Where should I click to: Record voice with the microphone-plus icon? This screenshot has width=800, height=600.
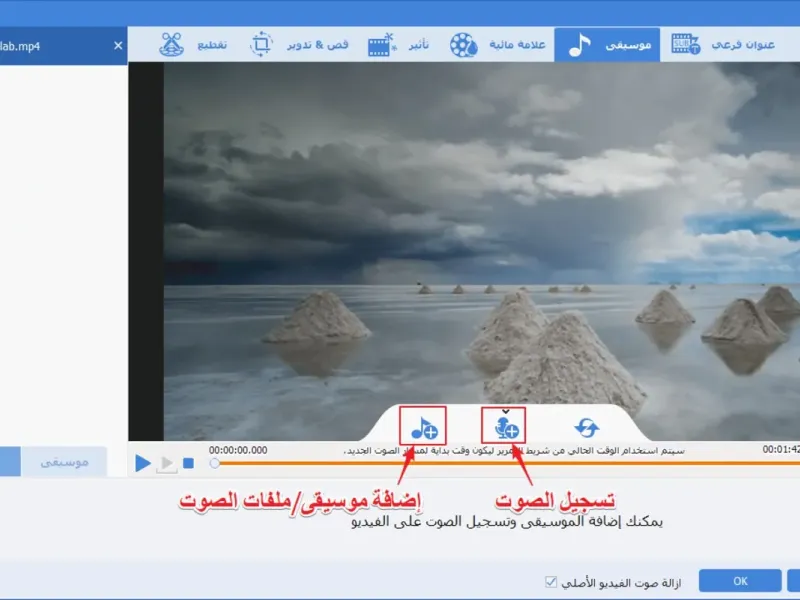tap(505, 427)
